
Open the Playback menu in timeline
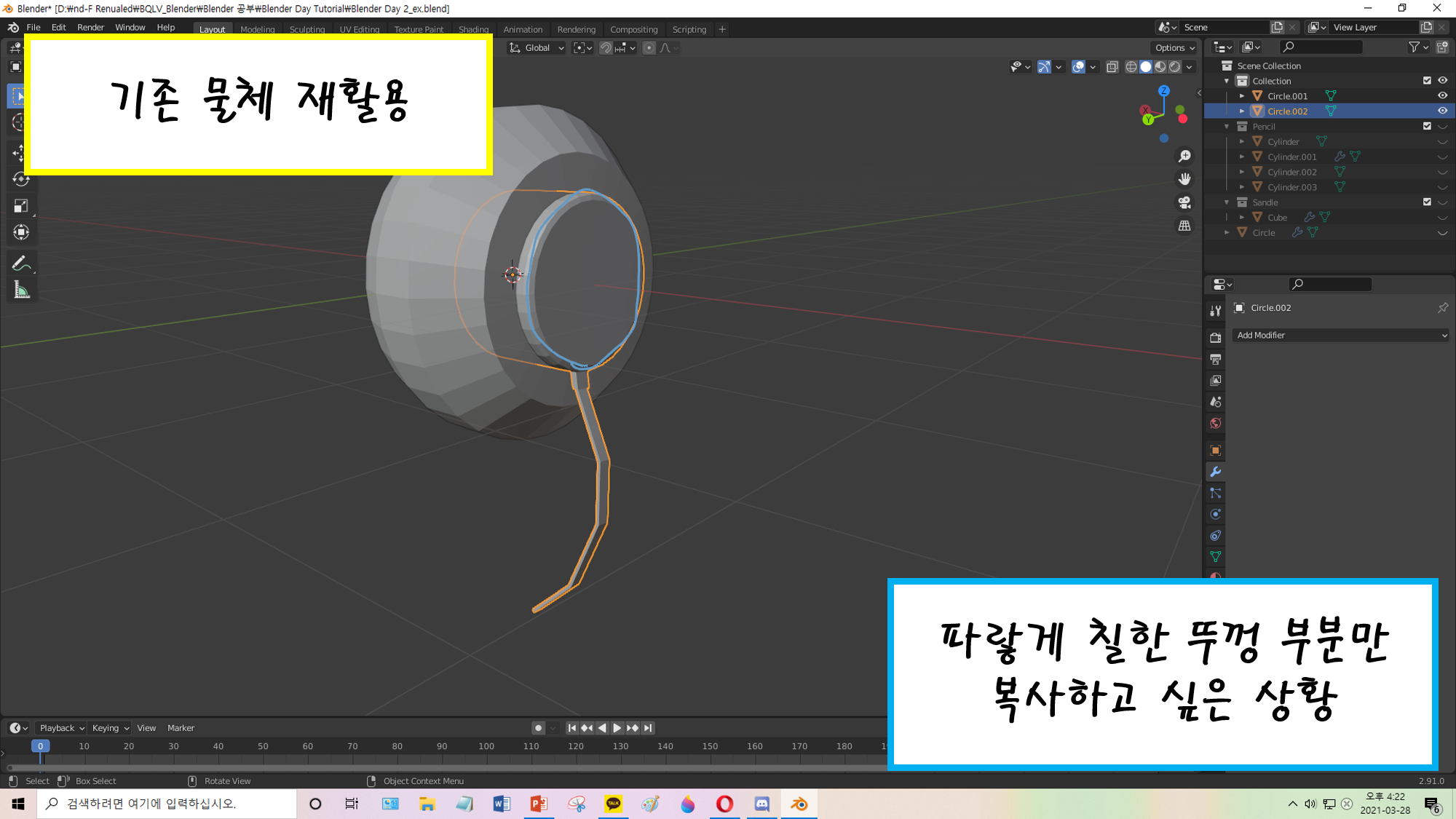[61, 728]
